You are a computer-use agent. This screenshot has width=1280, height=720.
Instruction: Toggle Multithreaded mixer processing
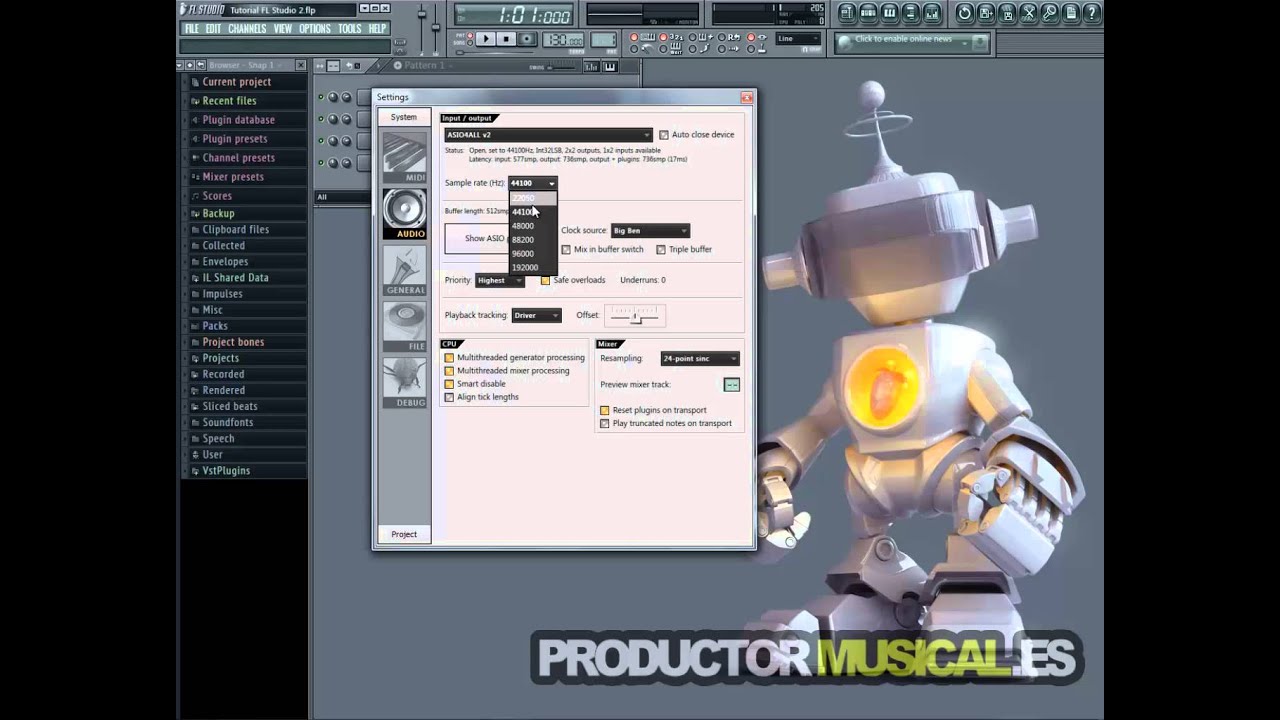click(x=449, y=371)
